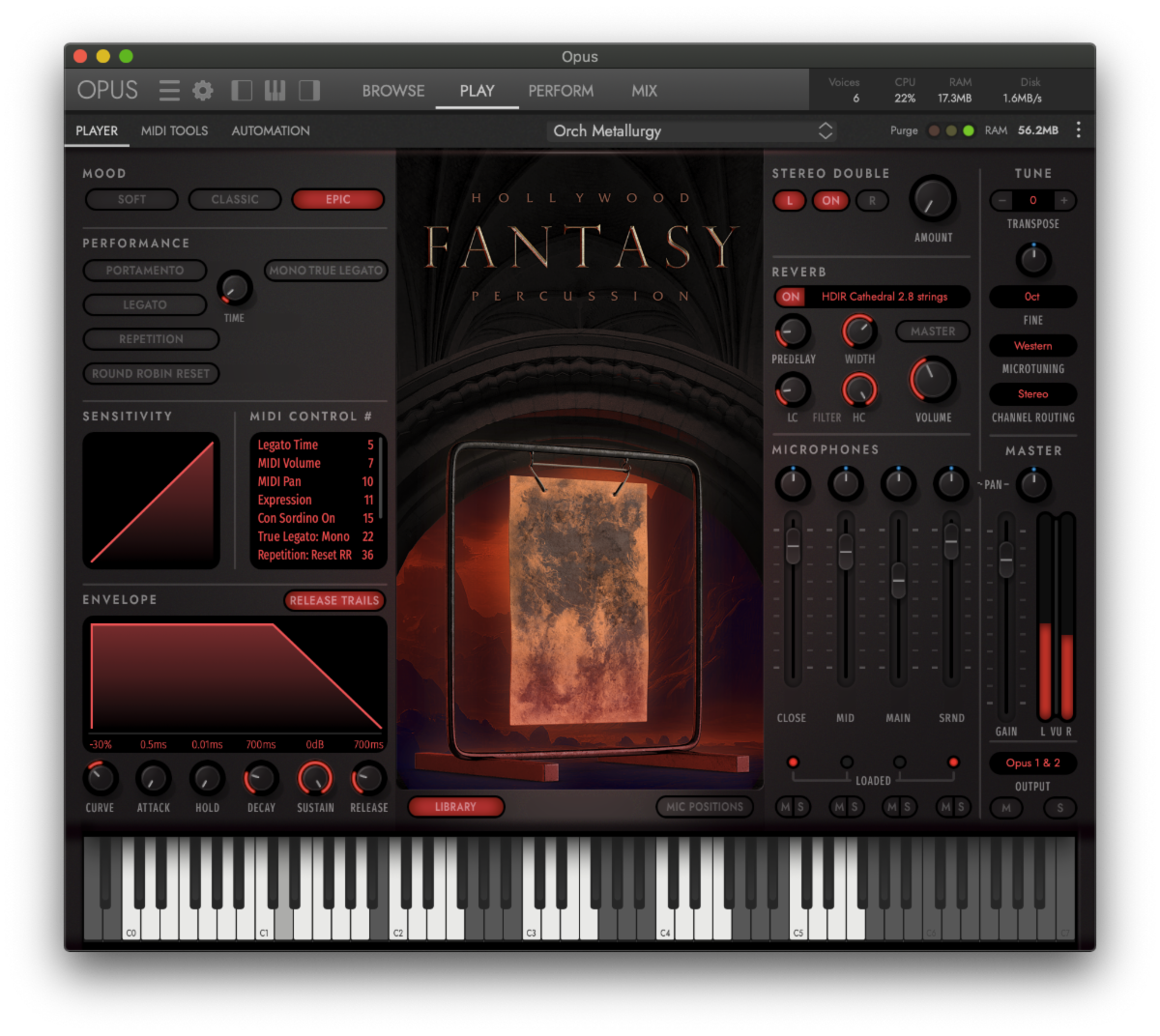The height and width of the screenshot is (1036, 1160).
Task: Toggle the RELEASE TRAILS switch
Action: pos(334,600)
